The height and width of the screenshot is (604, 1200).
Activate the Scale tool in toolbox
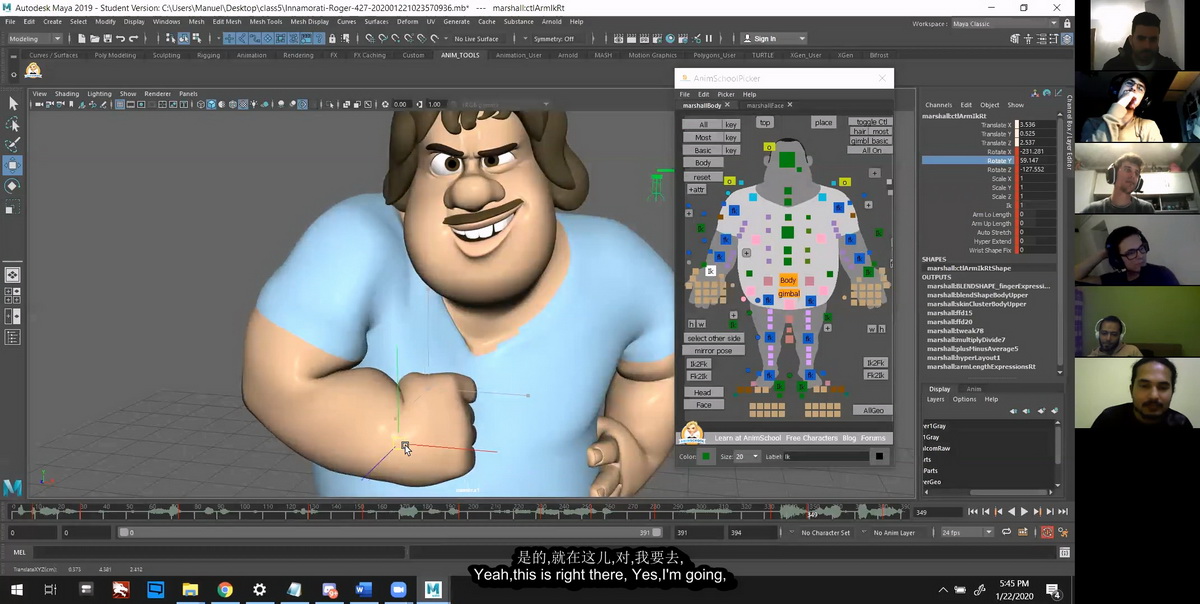(x=13, y=208)
